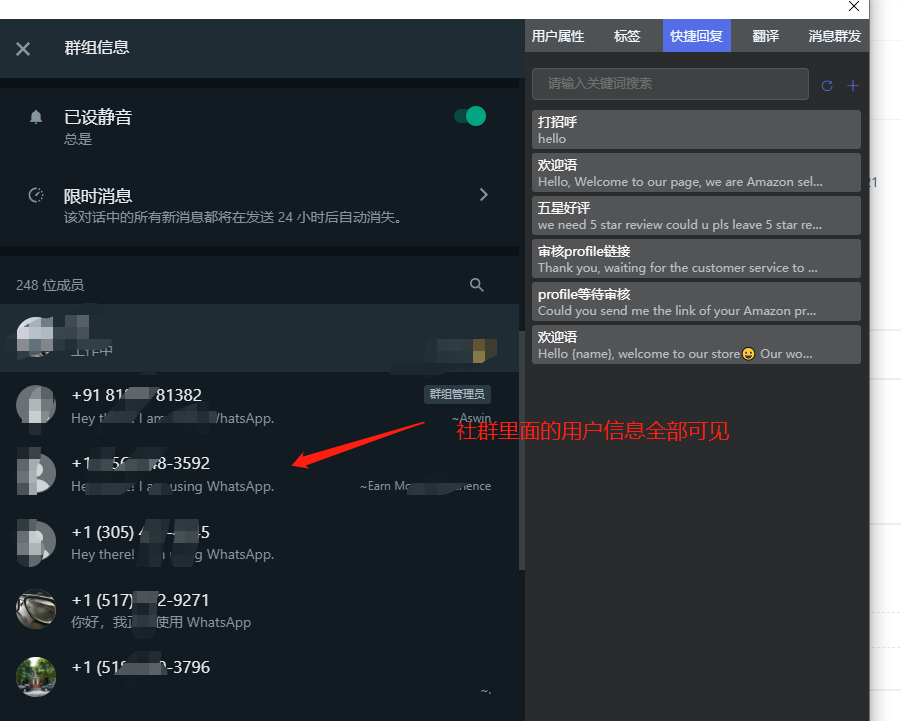901x721 pixels.
Task: Click the 群组管理员 badge
Action: coord(457,394)
